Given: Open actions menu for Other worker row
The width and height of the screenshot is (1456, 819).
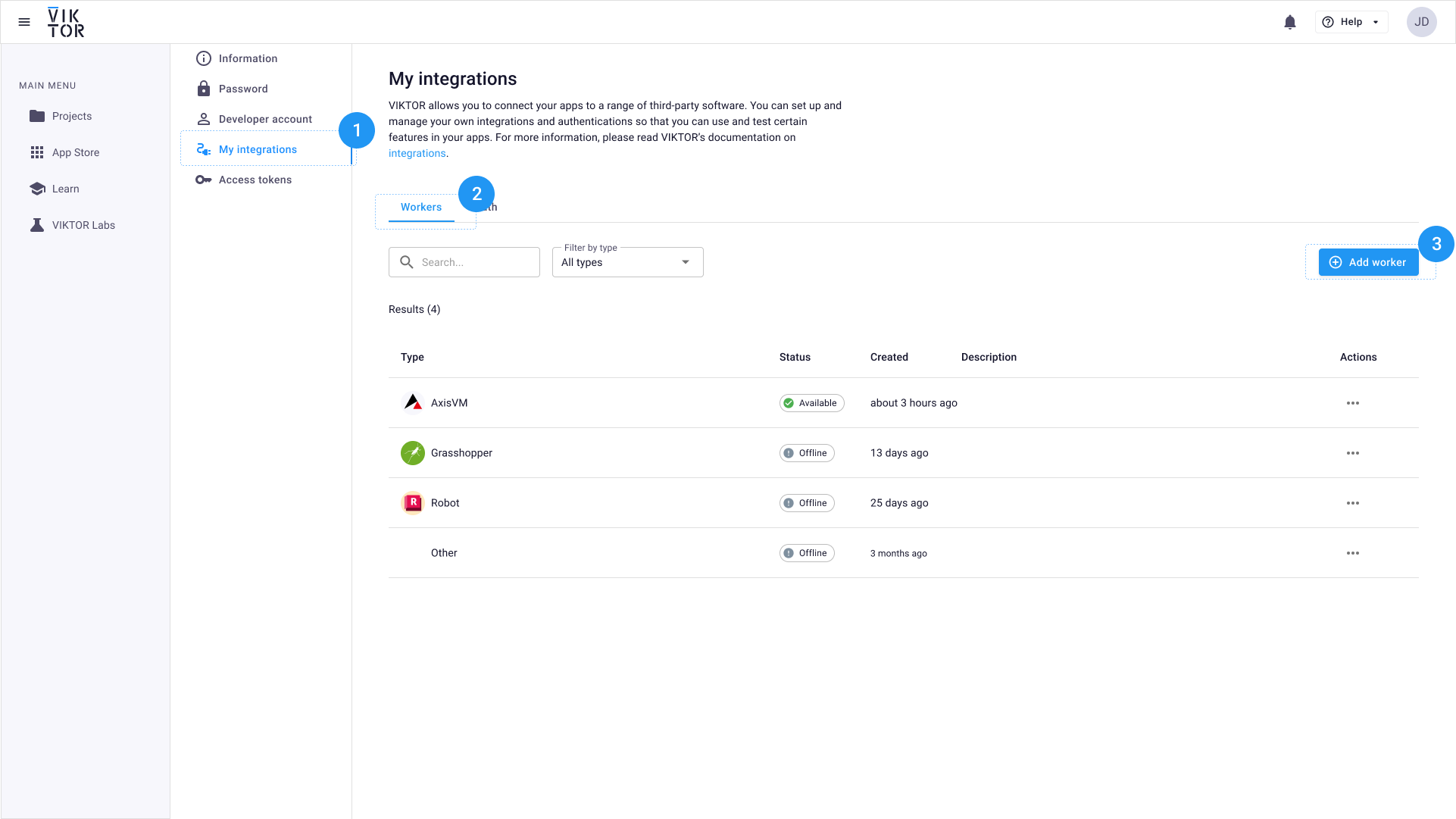Looking at the screenshot, I should click(x=1352, y=553).
